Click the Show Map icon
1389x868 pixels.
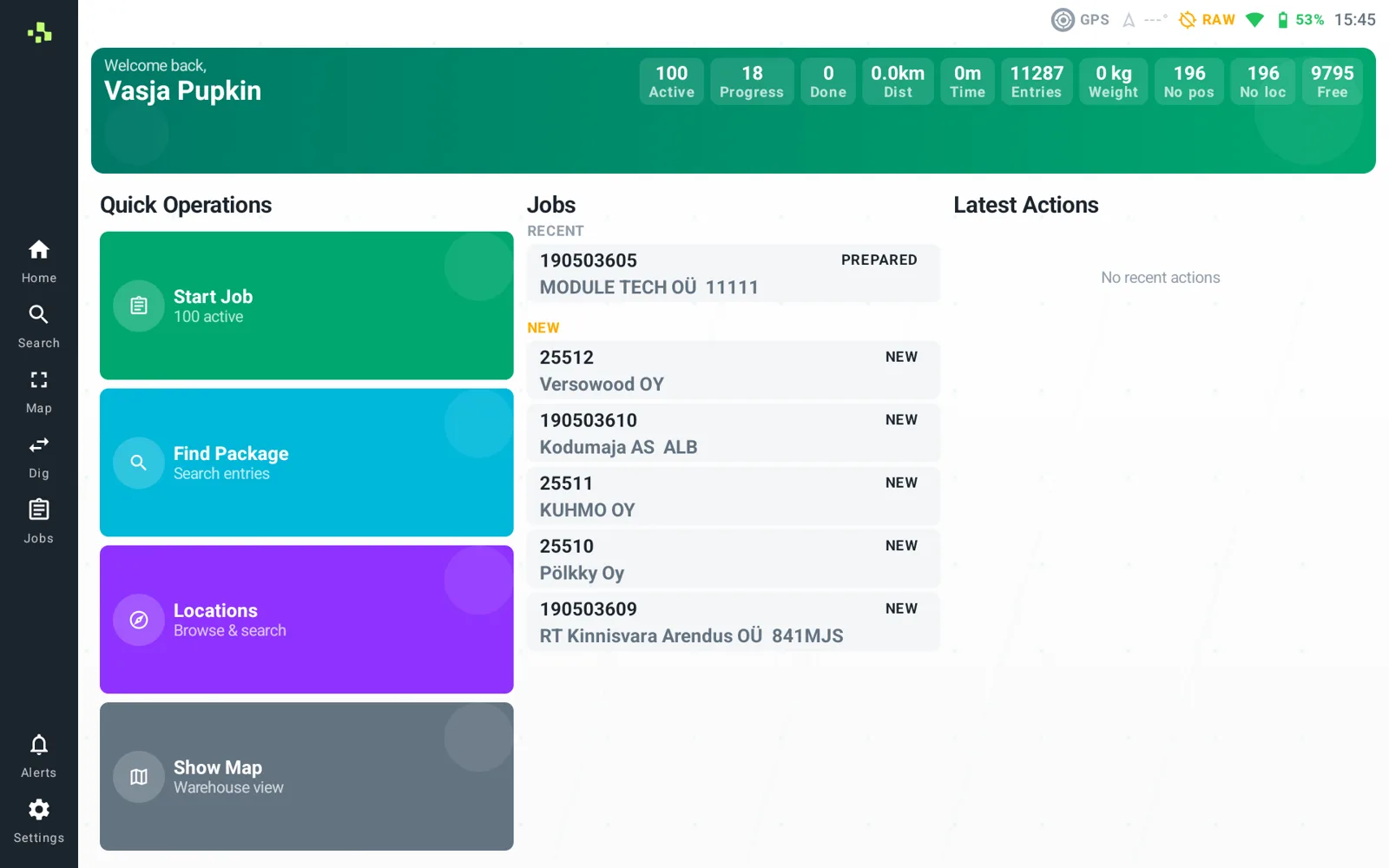(139, 777)
